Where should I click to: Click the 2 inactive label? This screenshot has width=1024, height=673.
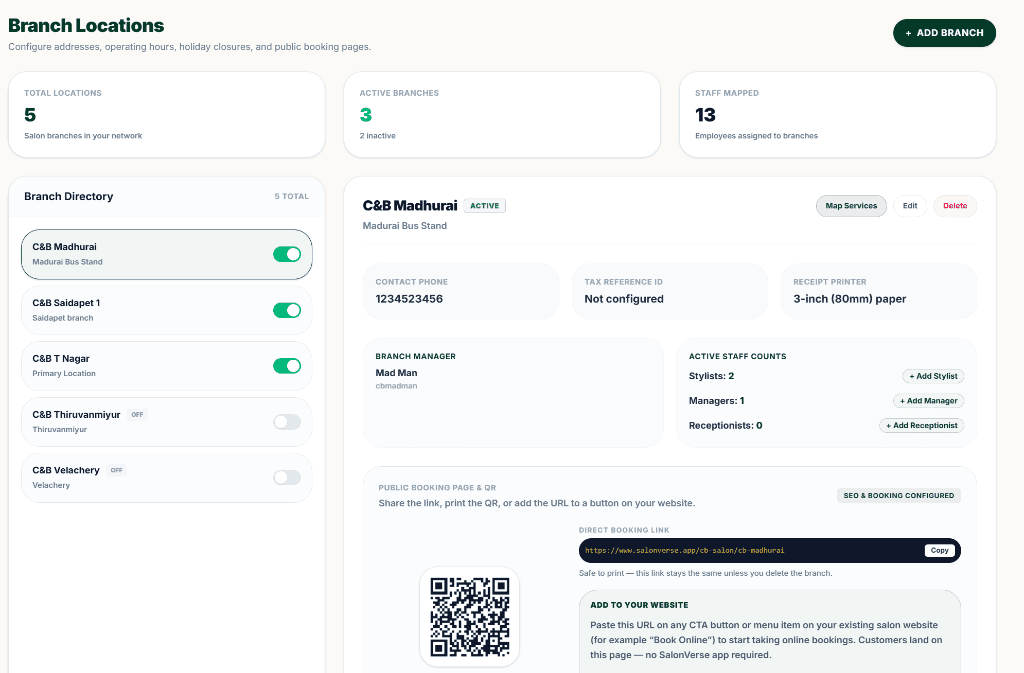click(377, 136)
